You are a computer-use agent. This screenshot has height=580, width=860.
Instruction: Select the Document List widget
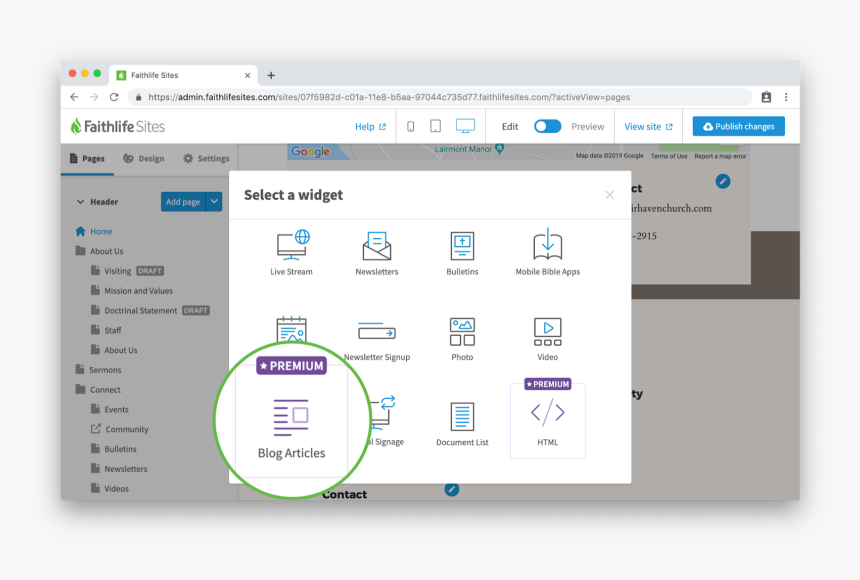pos(462,424)
